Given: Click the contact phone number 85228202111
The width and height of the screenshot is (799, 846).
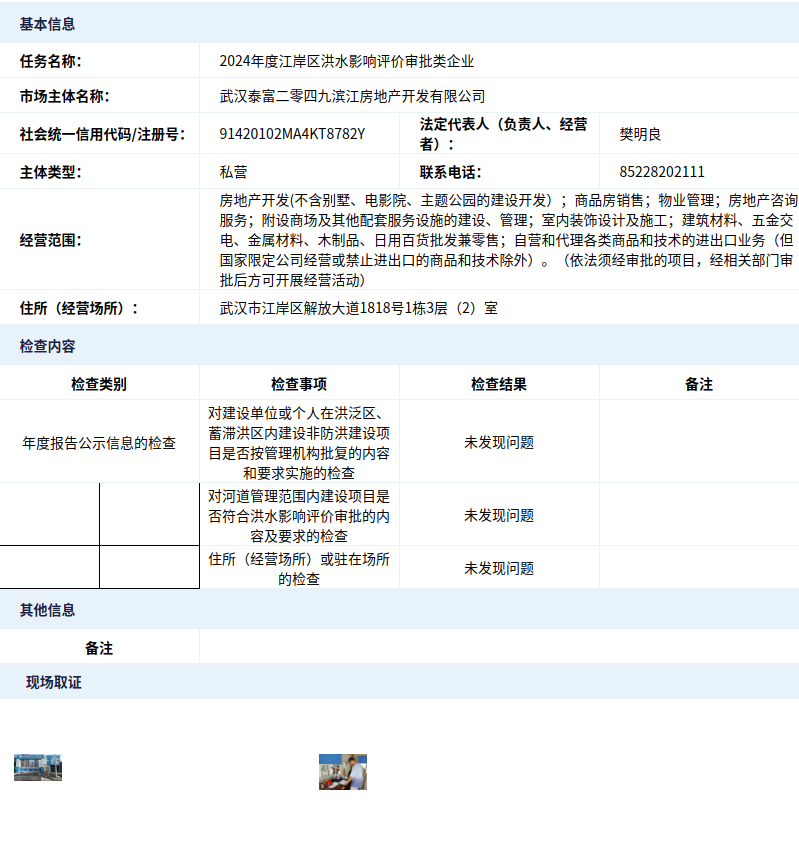Looking at the screenshot, I should point(662,172).
